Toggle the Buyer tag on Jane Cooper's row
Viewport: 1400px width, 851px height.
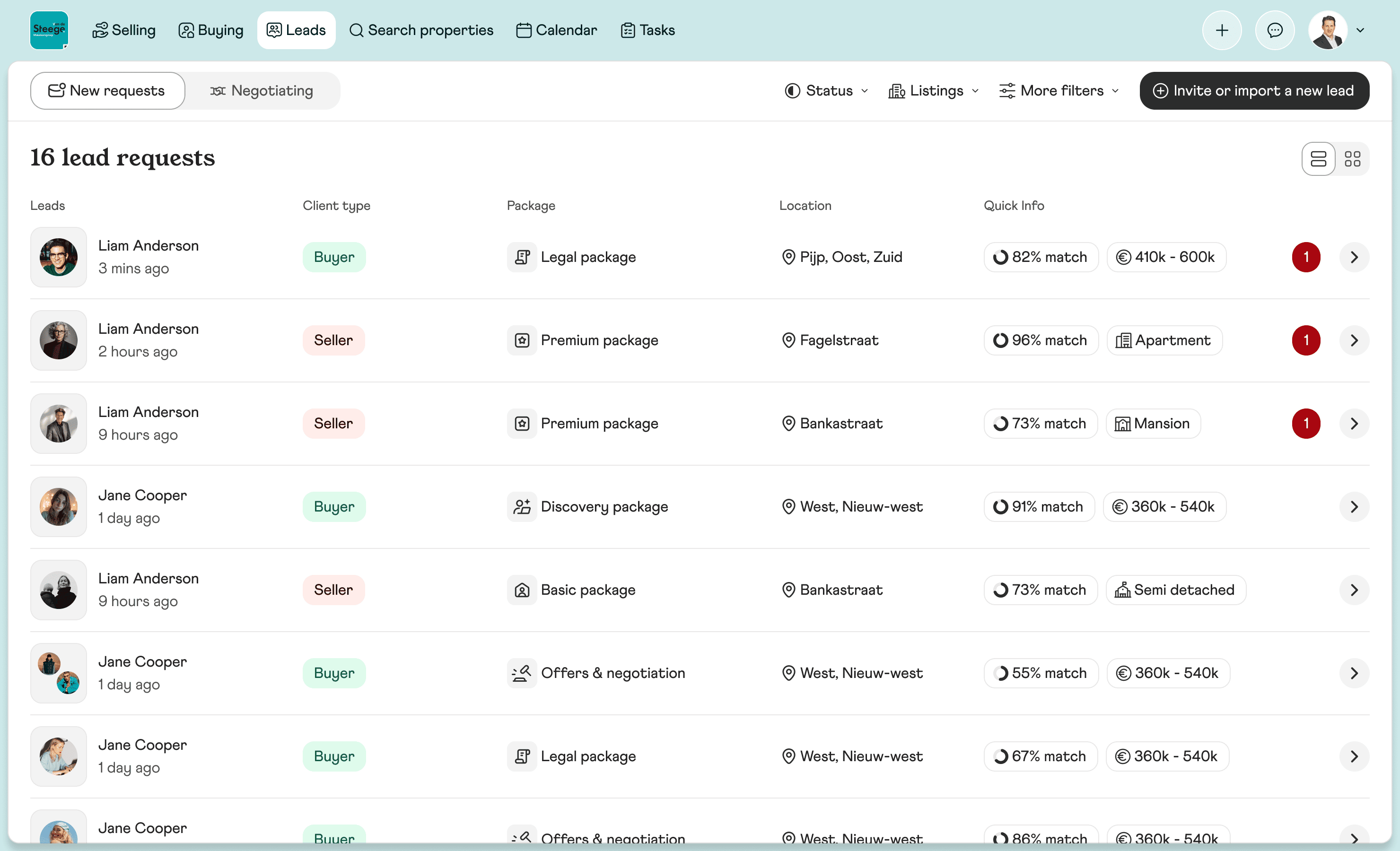point(334,506)
